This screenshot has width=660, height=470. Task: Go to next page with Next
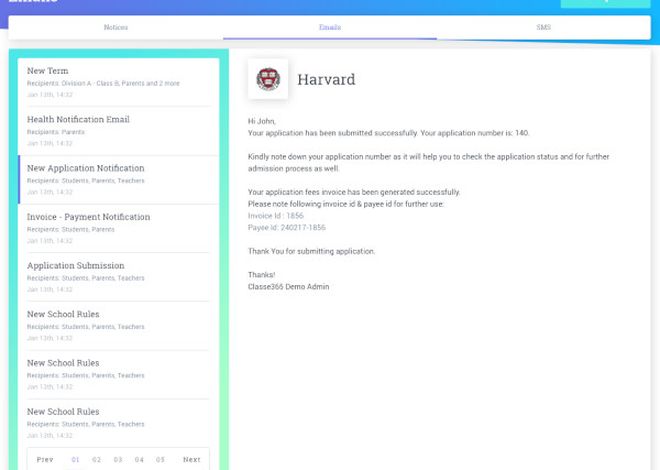click(x=192, y=459)
